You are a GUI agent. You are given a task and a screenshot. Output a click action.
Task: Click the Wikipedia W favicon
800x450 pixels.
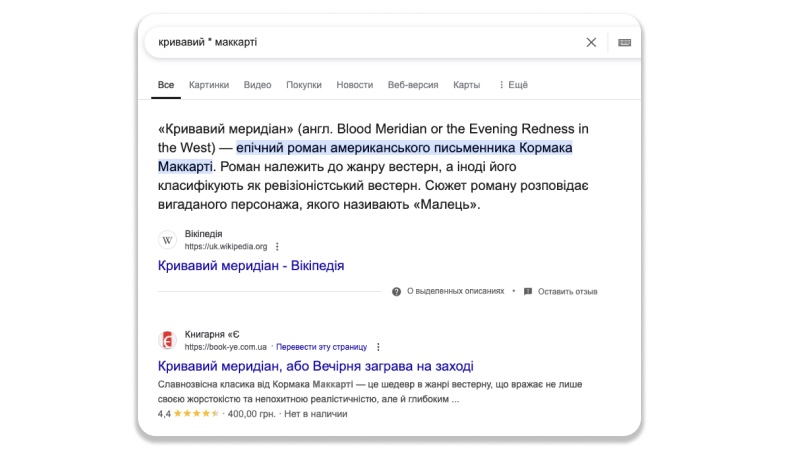click(167, 240)
